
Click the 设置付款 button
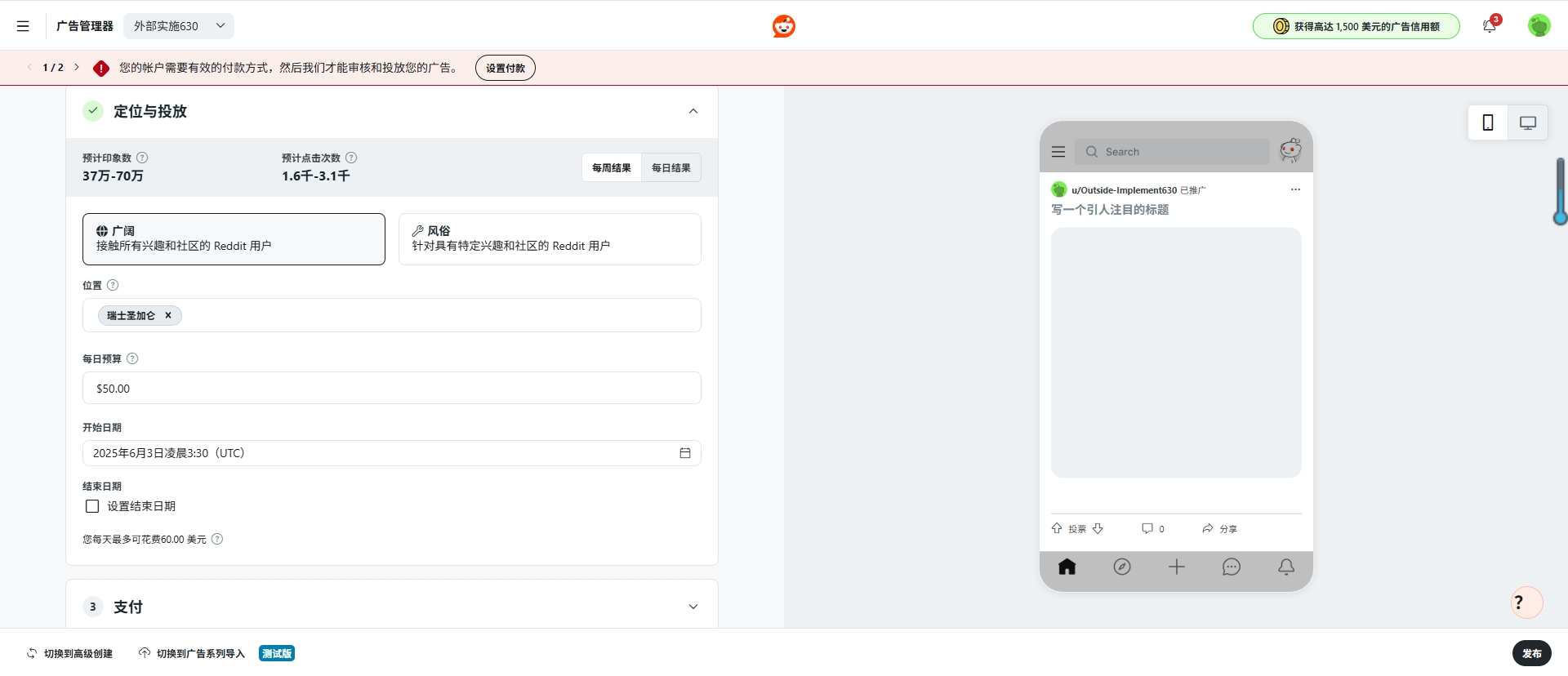coord(506,68)
